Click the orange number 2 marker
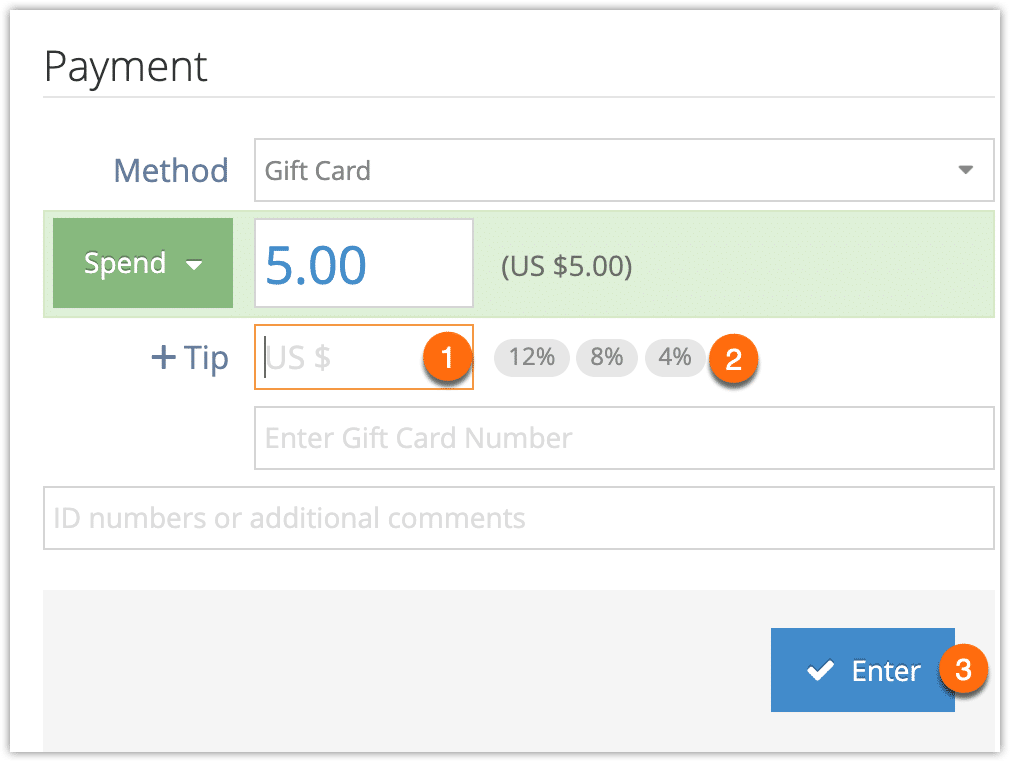This screenshot has width=1012, height=762. (733, 359)
